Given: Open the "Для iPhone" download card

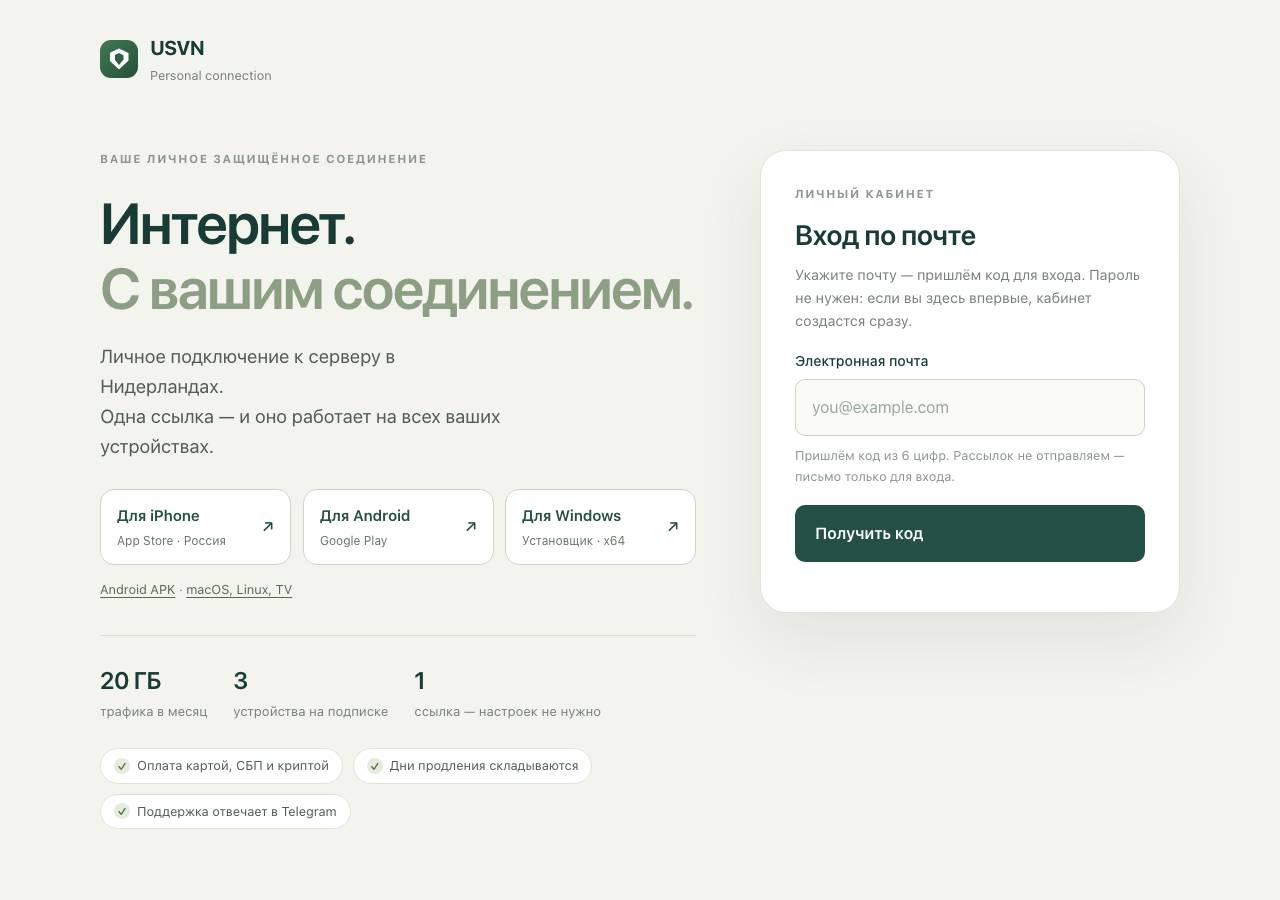Looking at the screenshot, I should pos(195,527).
